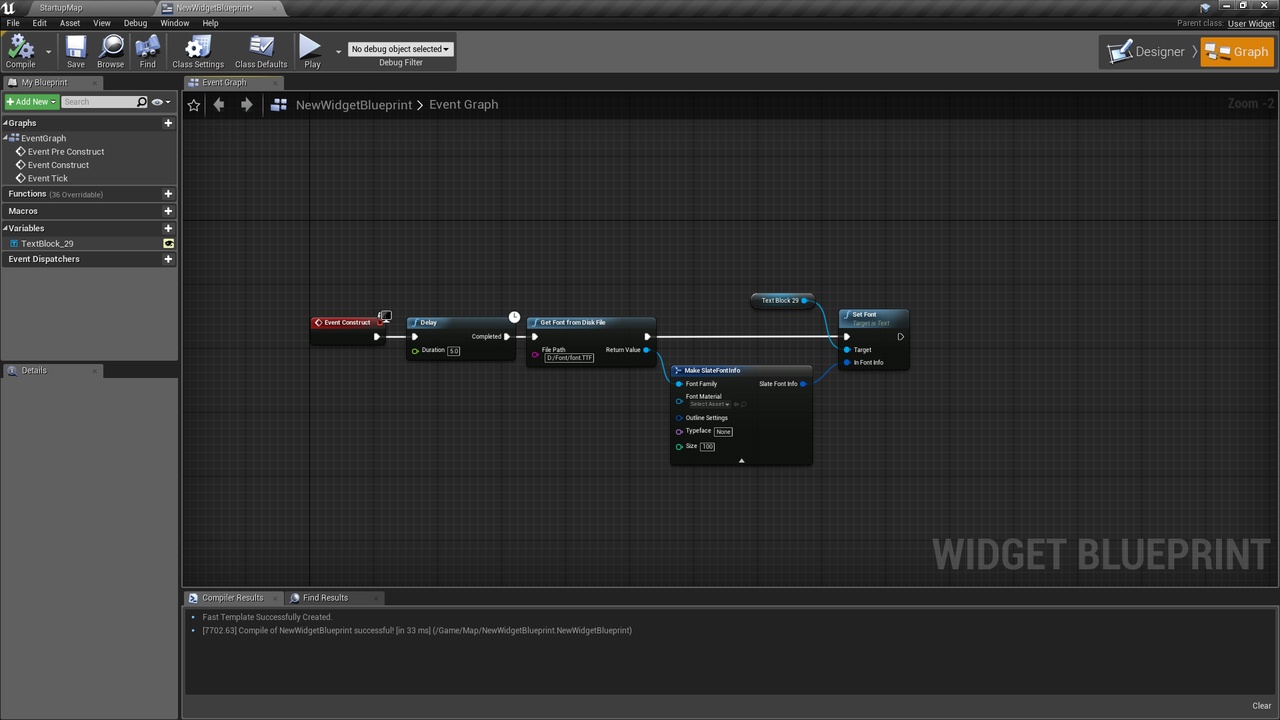Viewport: 1280px width, 720px height.
Task: Edit the font Size 100 field
Action: coord(707,446)
